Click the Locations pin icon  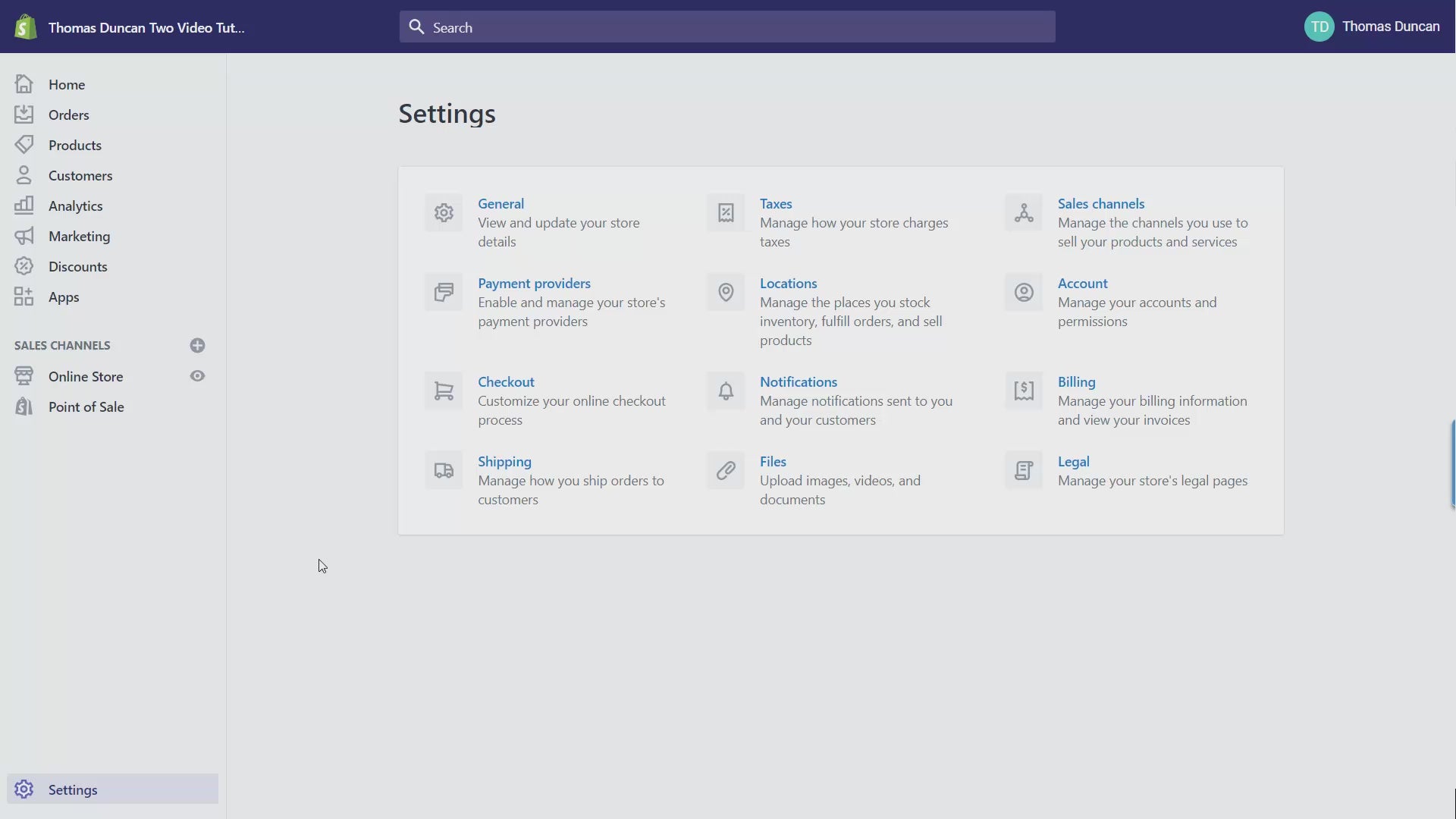click(726, 293)
